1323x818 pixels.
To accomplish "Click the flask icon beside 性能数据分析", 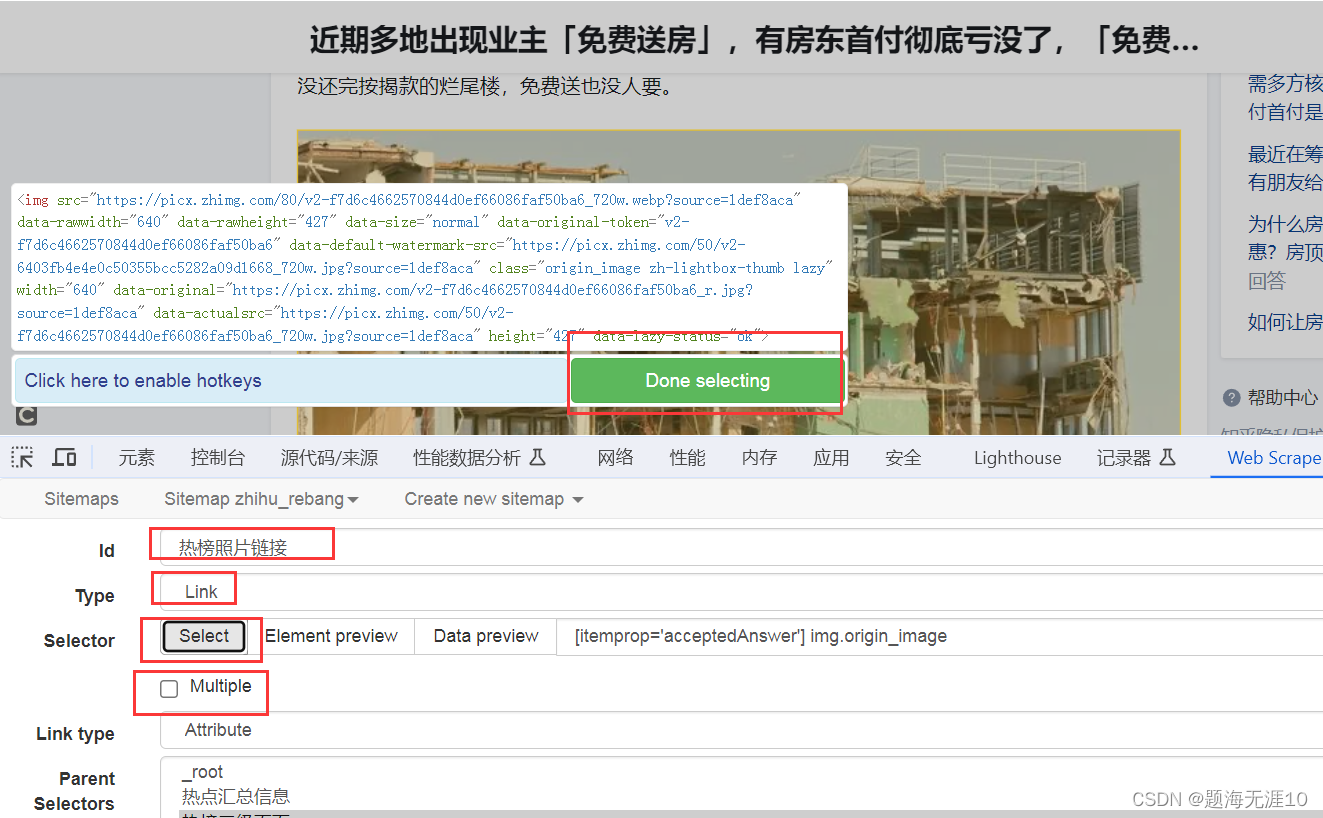I will pos(538,456).
